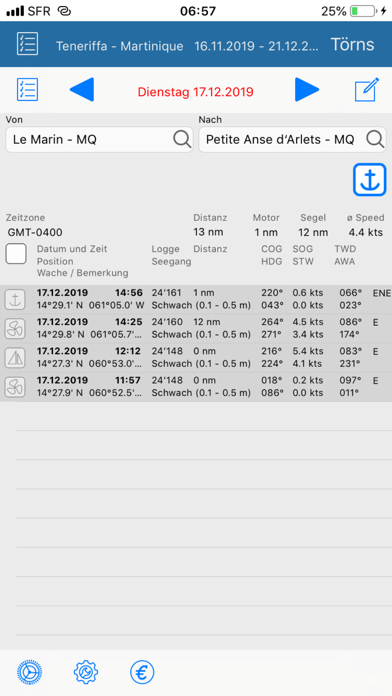Open propeller entry icon at 11:57
Screen dimensions: 392x696
14,387
